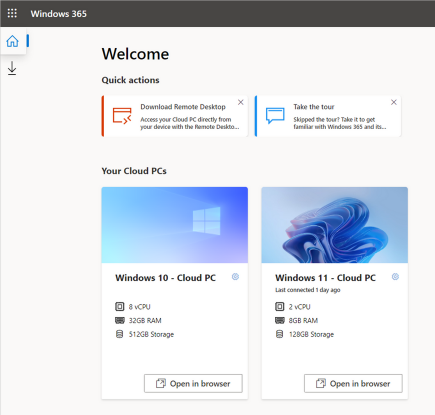This screenshot has height=415, width=435.
Task: Open the Download sidebar icon
Action: tap(12, 68)
